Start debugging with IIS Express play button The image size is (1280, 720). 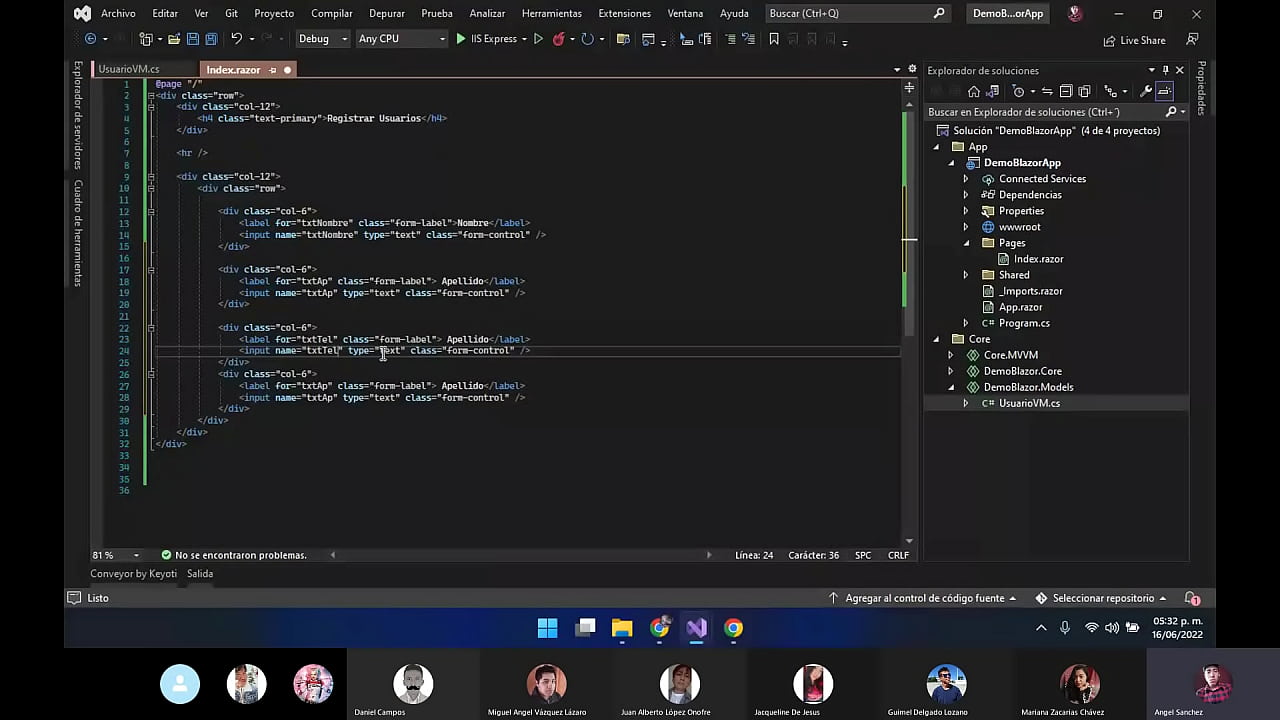tap(461, 39)
